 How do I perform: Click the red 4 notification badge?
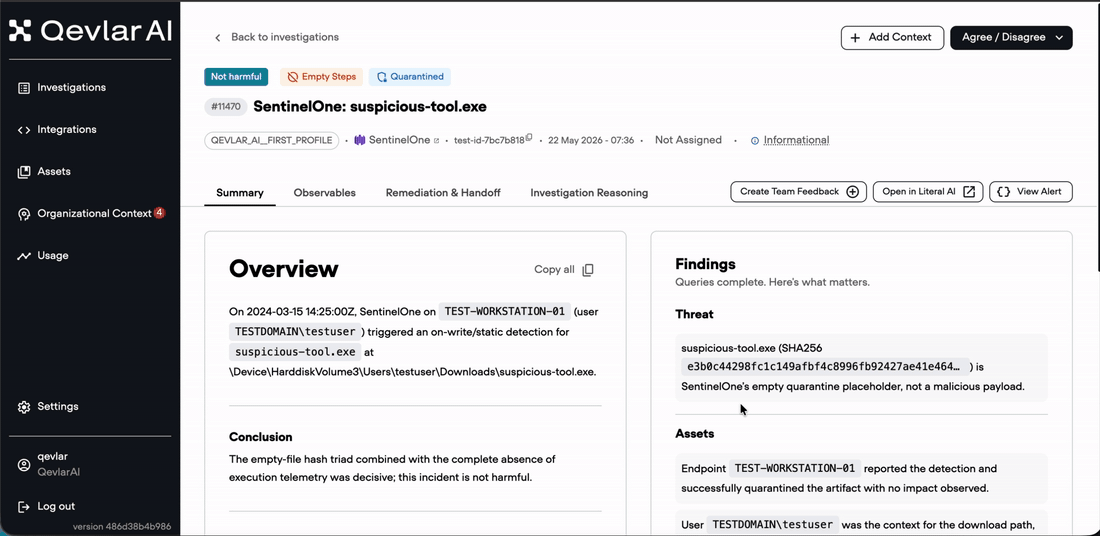point(159,213)
